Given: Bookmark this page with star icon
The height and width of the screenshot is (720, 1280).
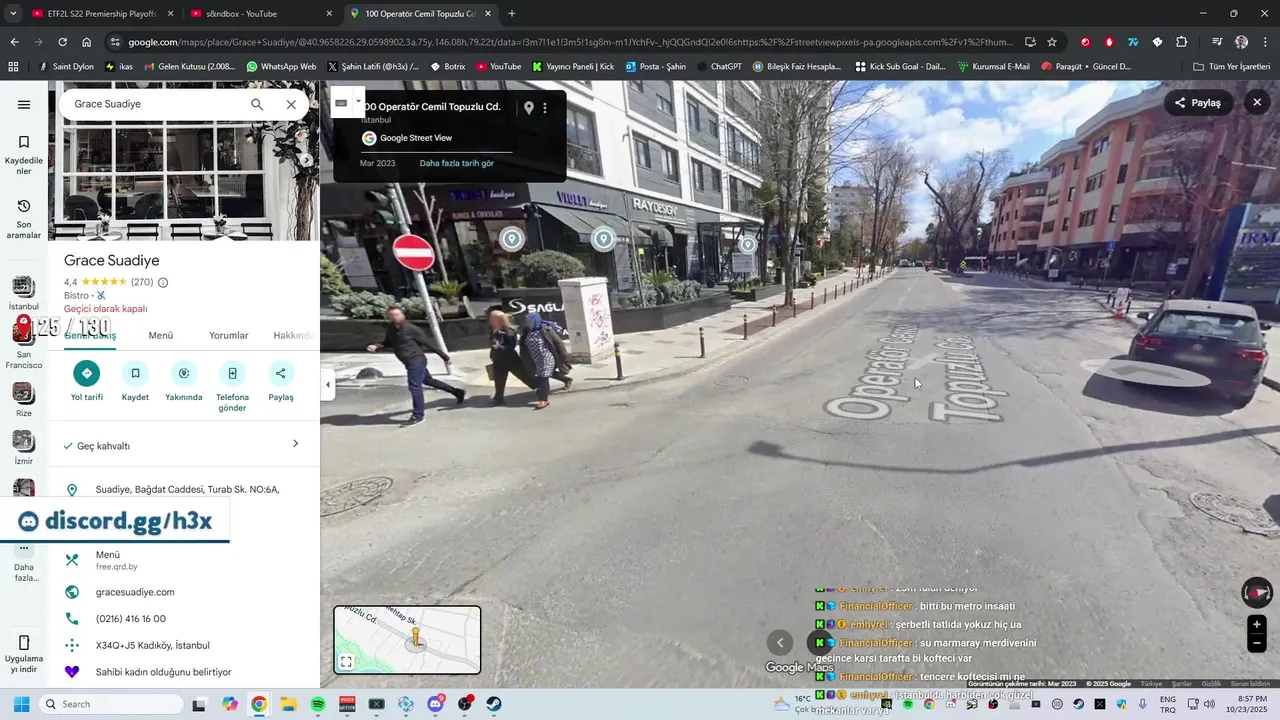Looking at the screenshot, I should point(1052,42).
